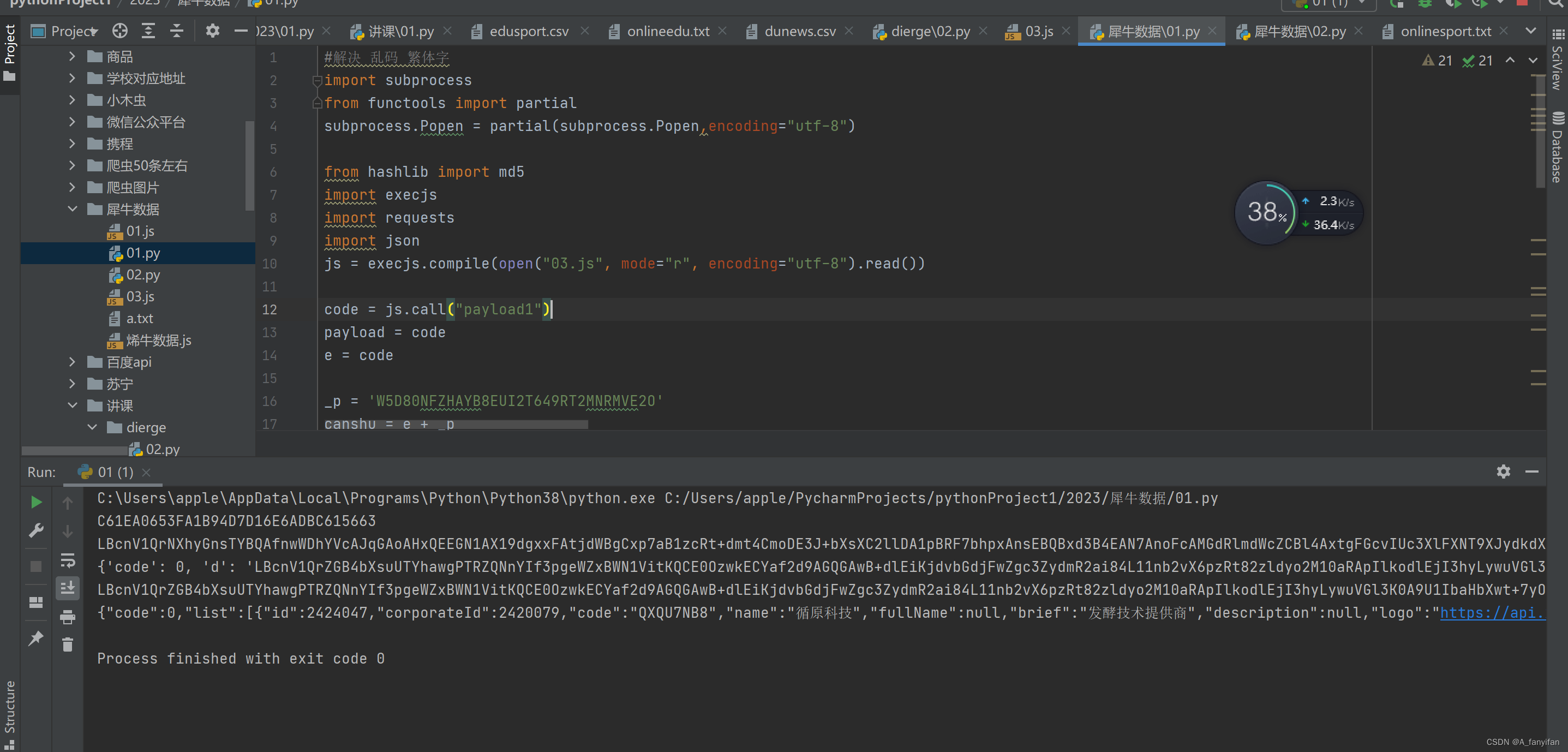
Task: Expand the 微信公众平台 folder
Action: (73, 122)
